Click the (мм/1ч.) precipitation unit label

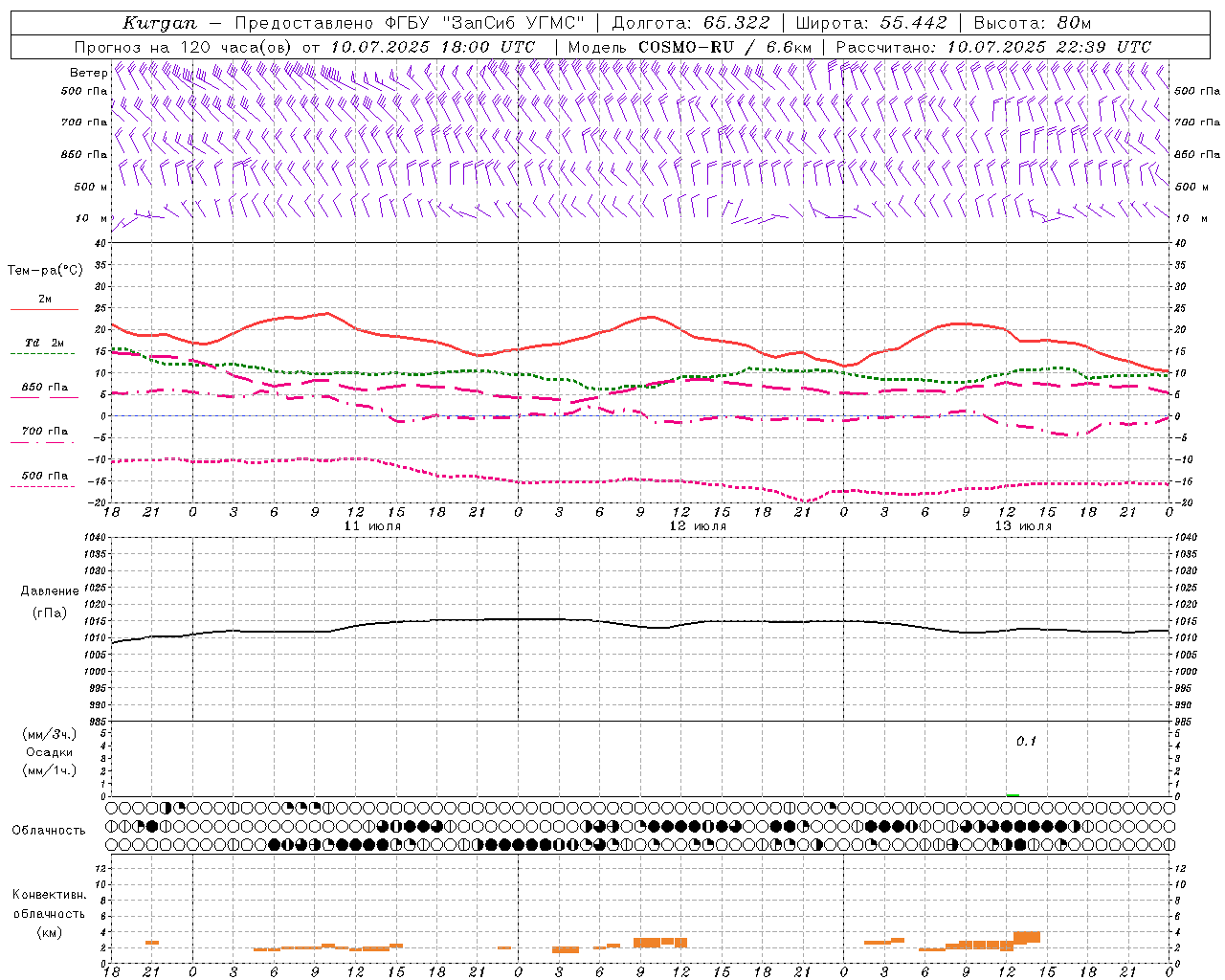(50, 770)
